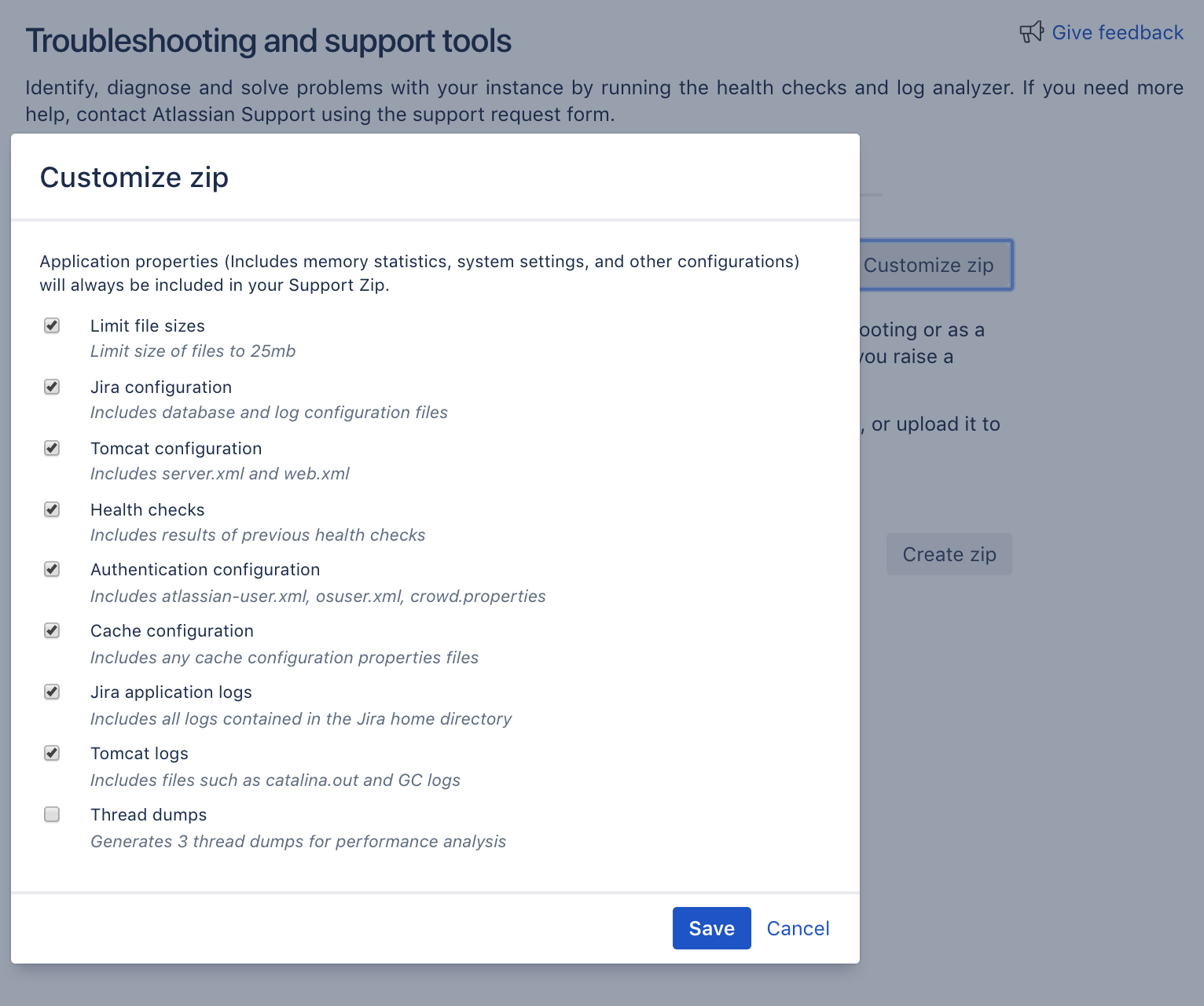
Task: Toggle the Tomcat logs checkbox
Action: click(x=51, y=753)
